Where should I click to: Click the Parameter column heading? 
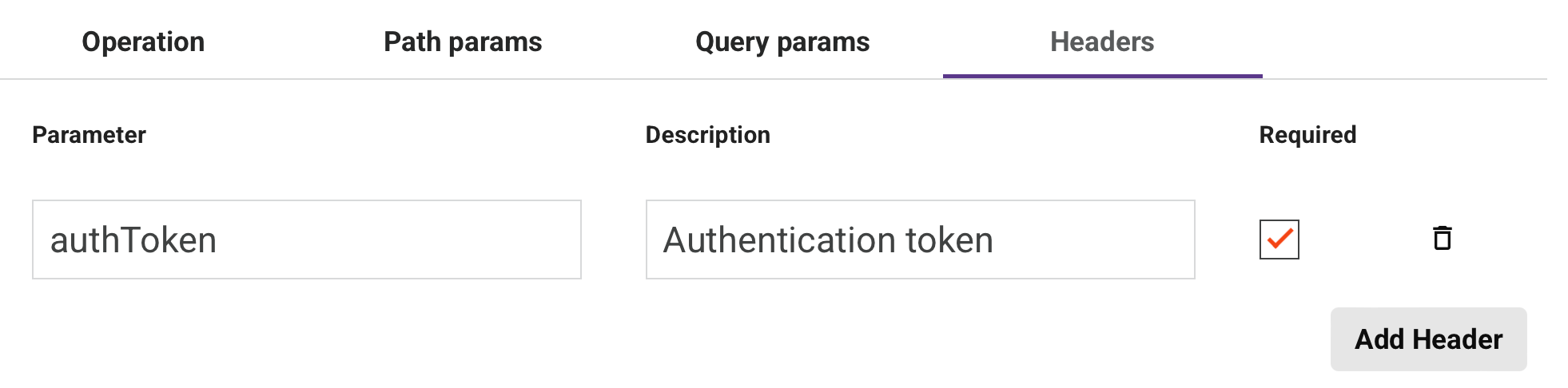89,135
